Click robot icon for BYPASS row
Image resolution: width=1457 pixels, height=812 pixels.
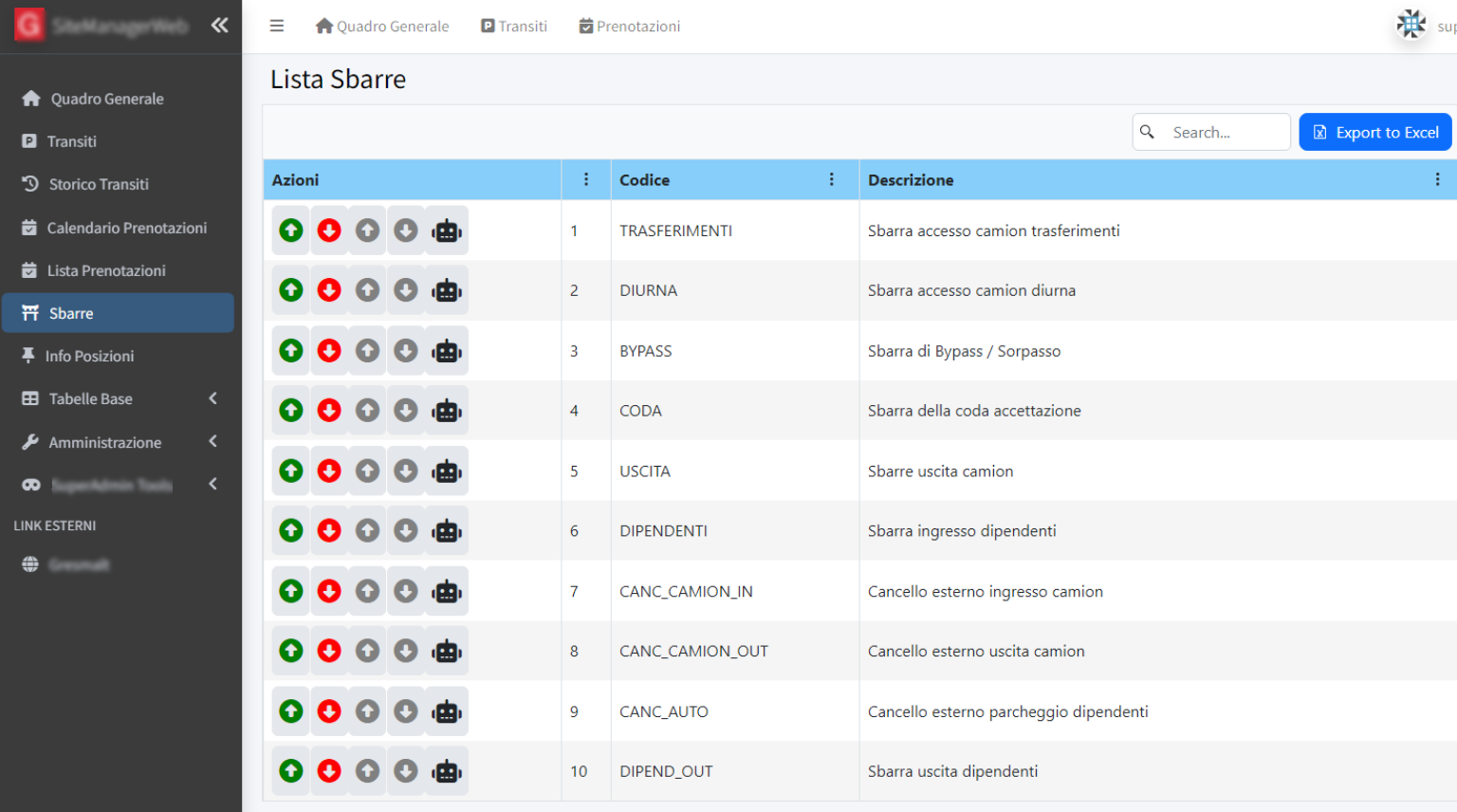(447, 351)
